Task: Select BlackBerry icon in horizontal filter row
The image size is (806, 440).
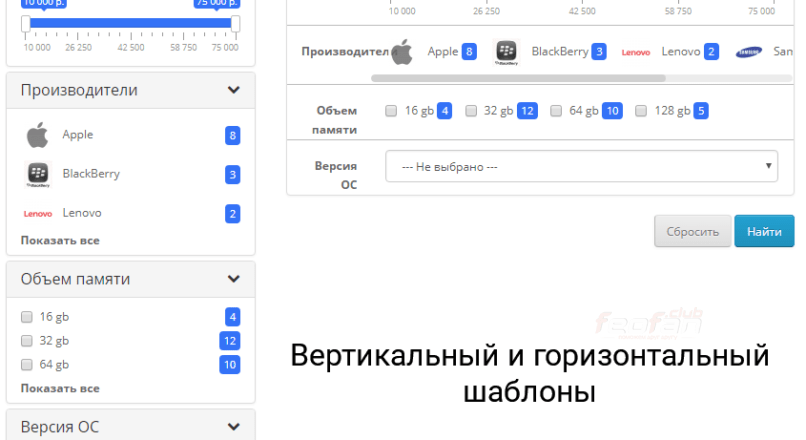Action: pos(506,52)
